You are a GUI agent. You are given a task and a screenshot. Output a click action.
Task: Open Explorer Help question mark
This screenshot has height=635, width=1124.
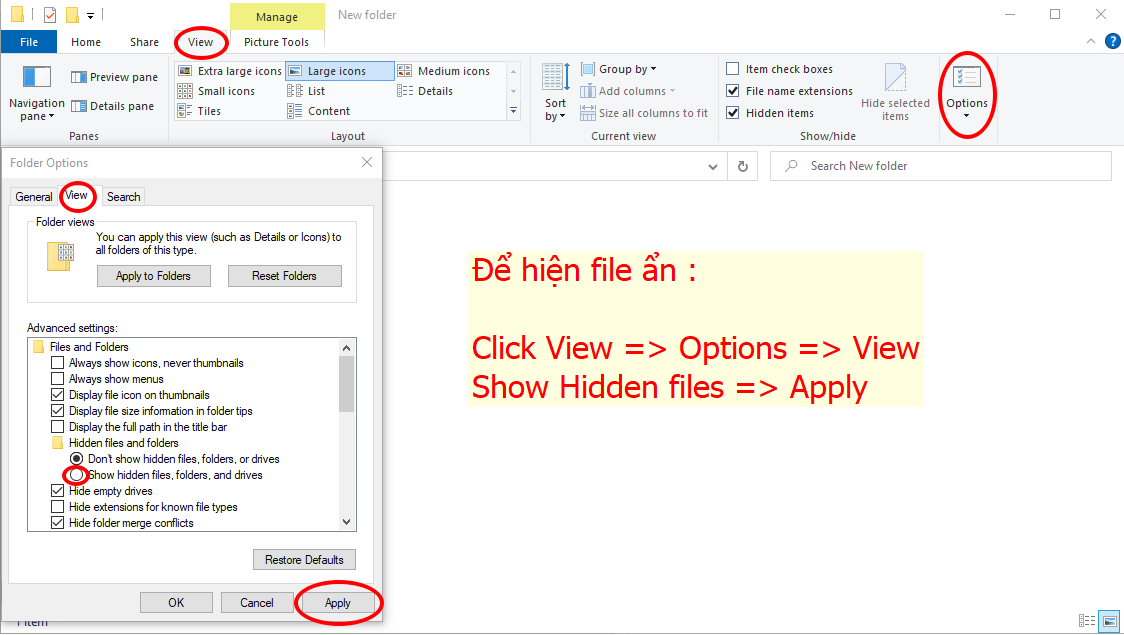(x=1113, y=42)
